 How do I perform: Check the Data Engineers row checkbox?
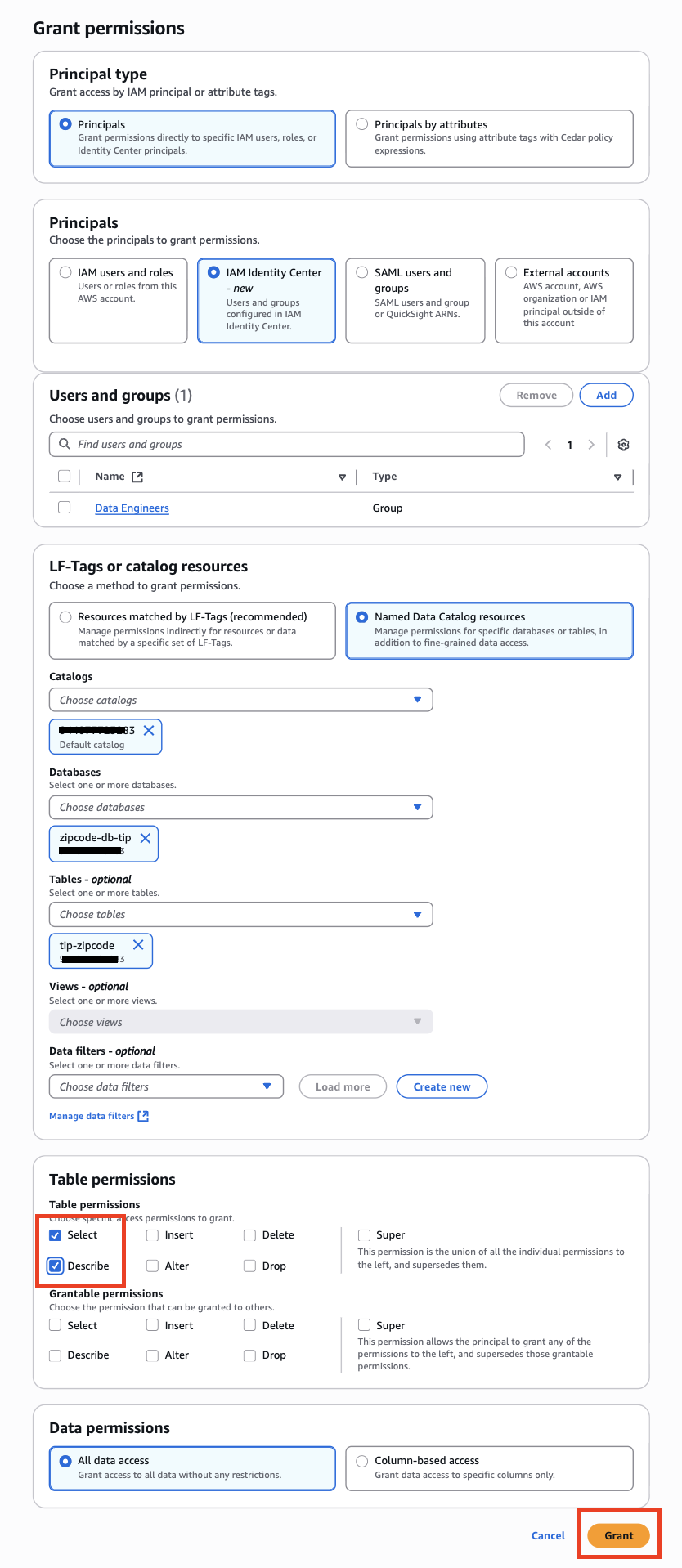[65, 508]
